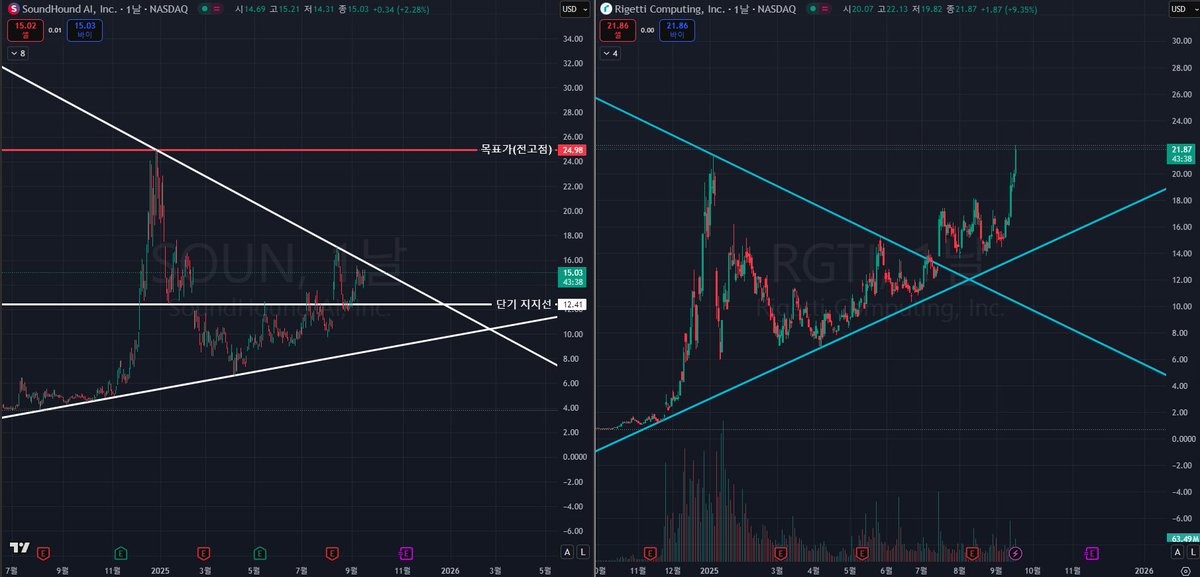Image resolution: width=1200 pixels, height=577 pixels.
Task: Click the 34.00 label on SoundHound price axis
Action: tap(573, 39)
